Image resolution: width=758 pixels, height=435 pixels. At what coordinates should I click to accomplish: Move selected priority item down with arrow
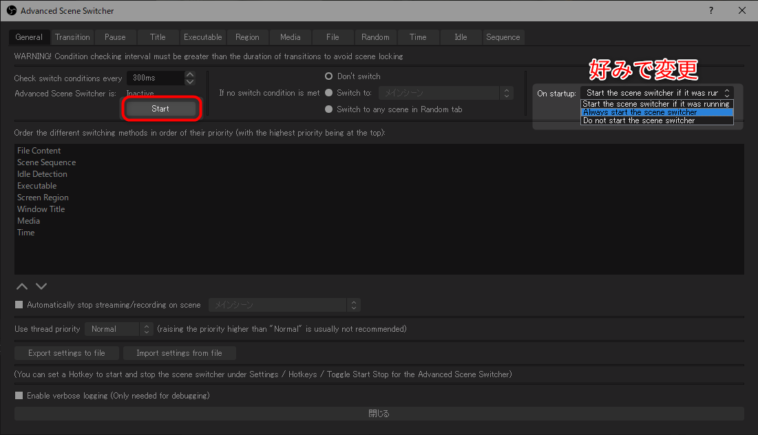[42, 287]
